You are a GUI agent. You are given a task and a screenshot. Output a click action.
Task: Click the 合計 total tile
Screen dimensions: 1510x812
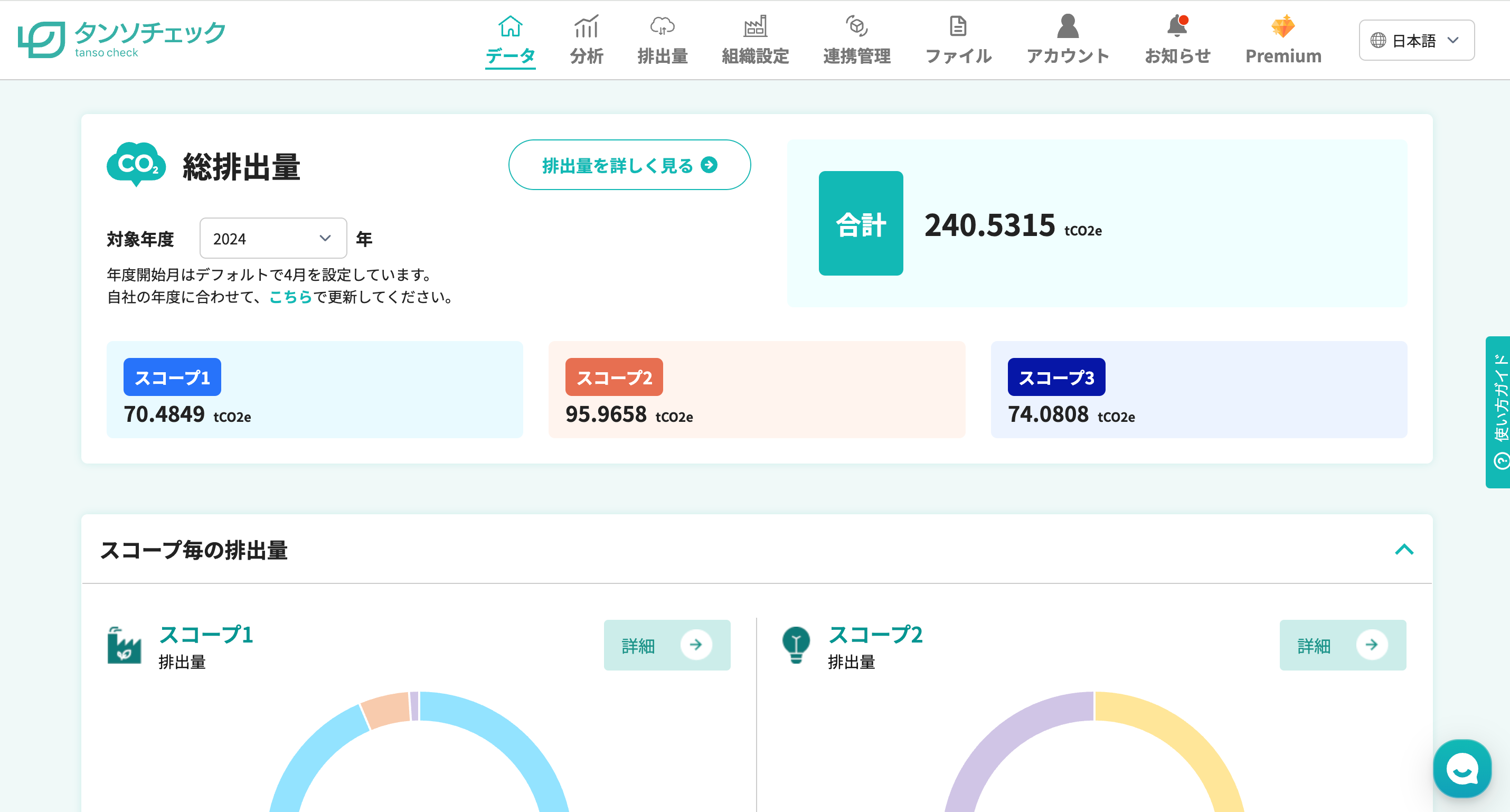tap(861, 223)
